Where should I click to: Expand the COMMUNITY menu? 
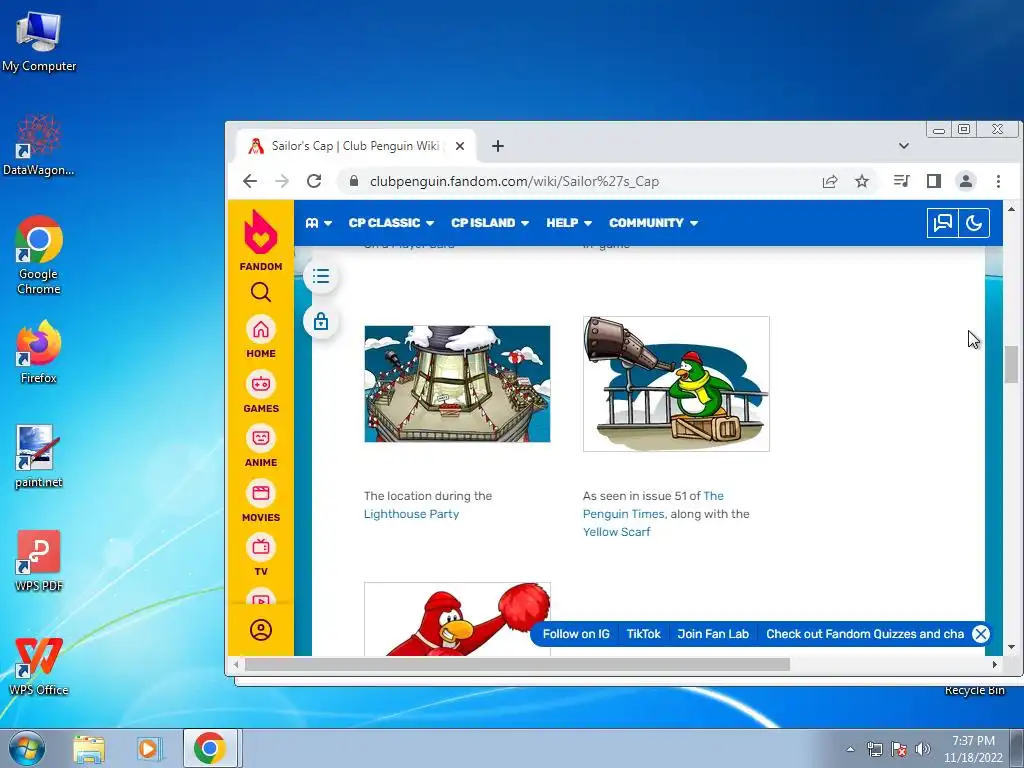point(654,223)
